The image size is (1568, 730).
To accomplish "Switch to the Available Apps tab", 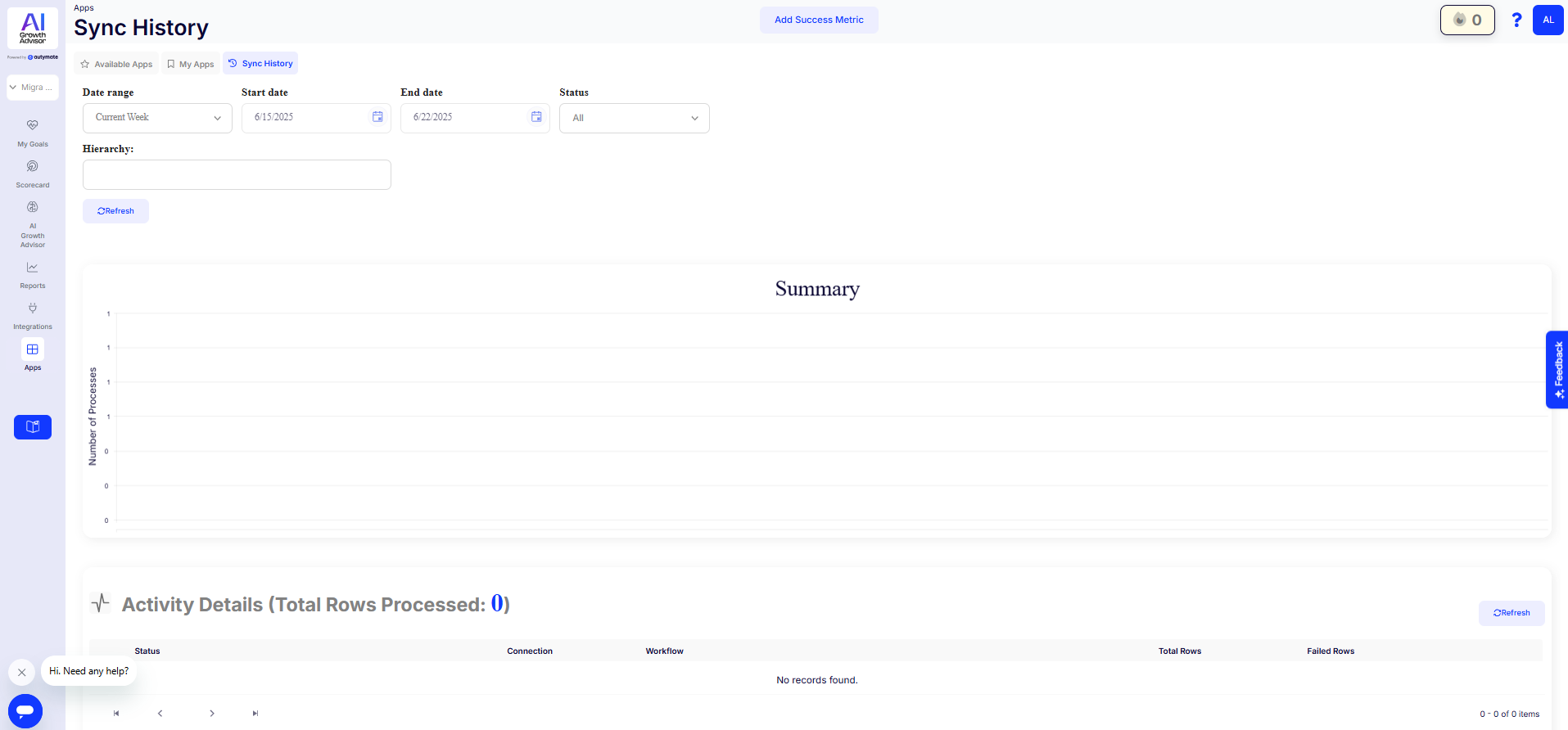I will click(116, 64).
